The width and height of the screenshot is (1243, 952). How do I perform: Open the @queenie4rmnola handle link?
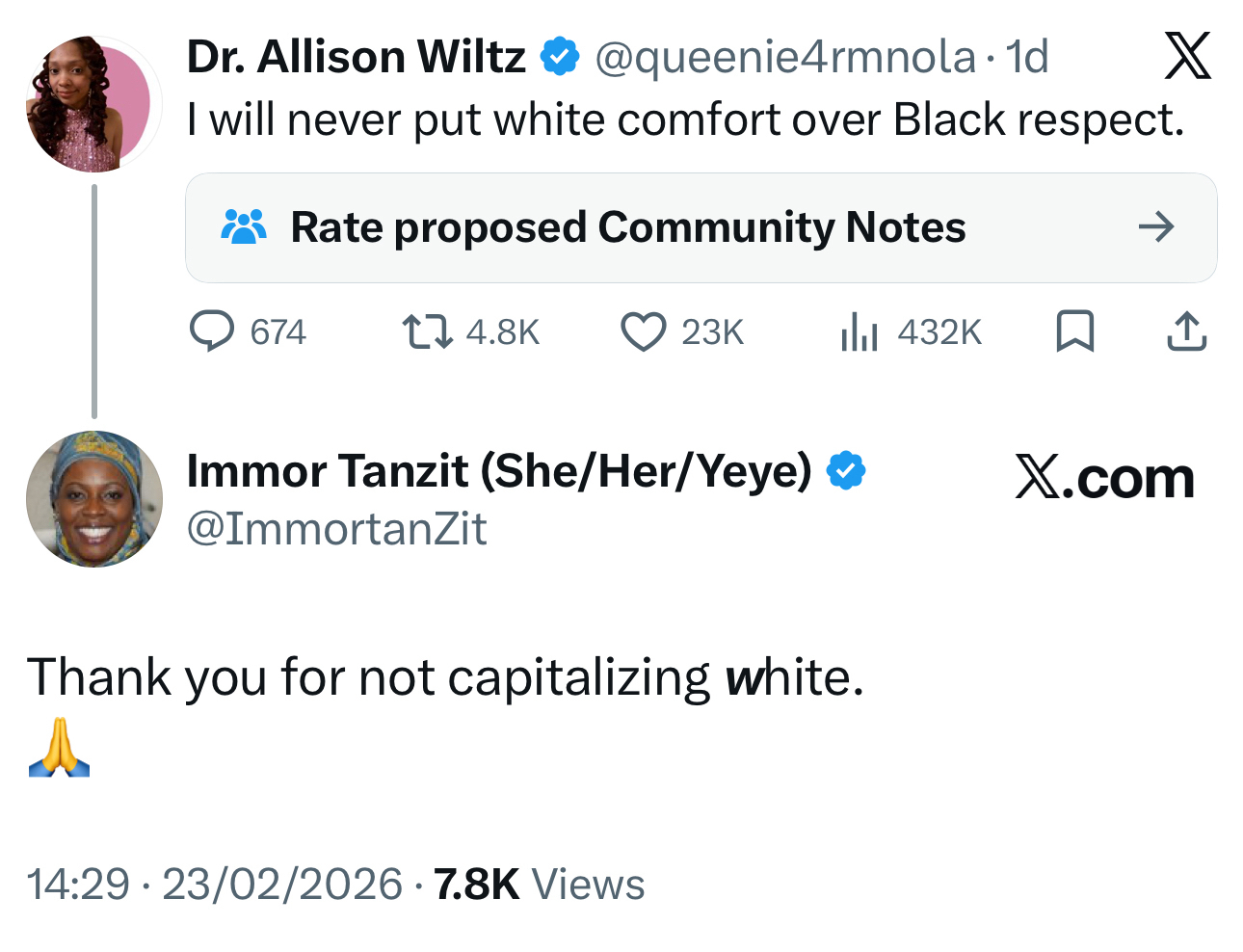tap(784, 57)
